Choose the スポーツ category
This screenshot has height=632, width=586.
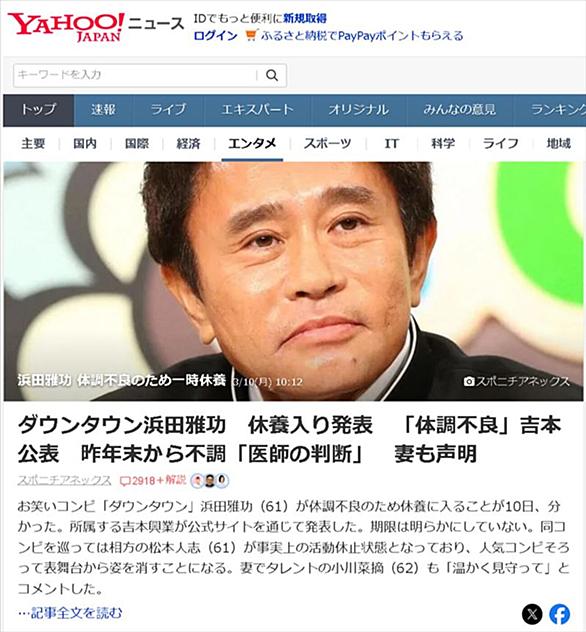coord(327,143)
